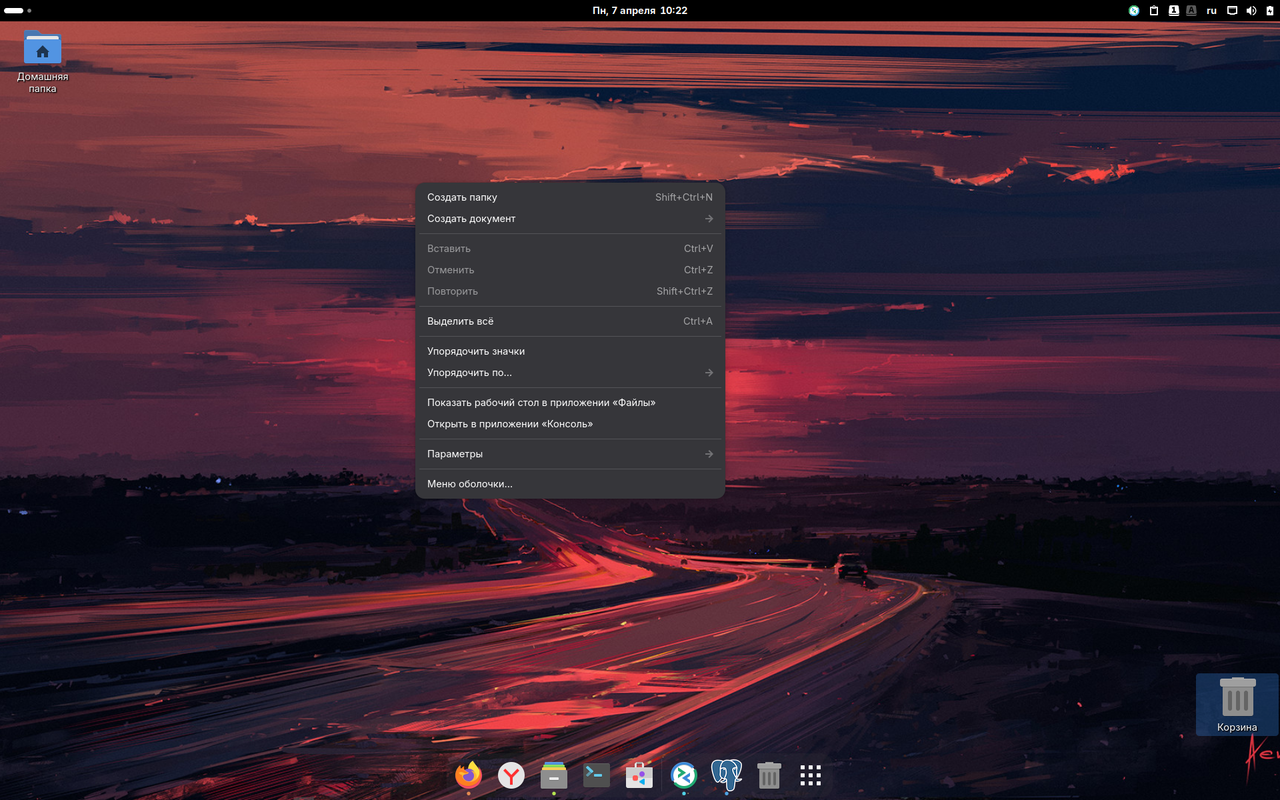Image resolution: width=1280 pixels, height=800 pixels.
Task: Open the Activities pill in top-left corner
Action: [x=18, y=11]
